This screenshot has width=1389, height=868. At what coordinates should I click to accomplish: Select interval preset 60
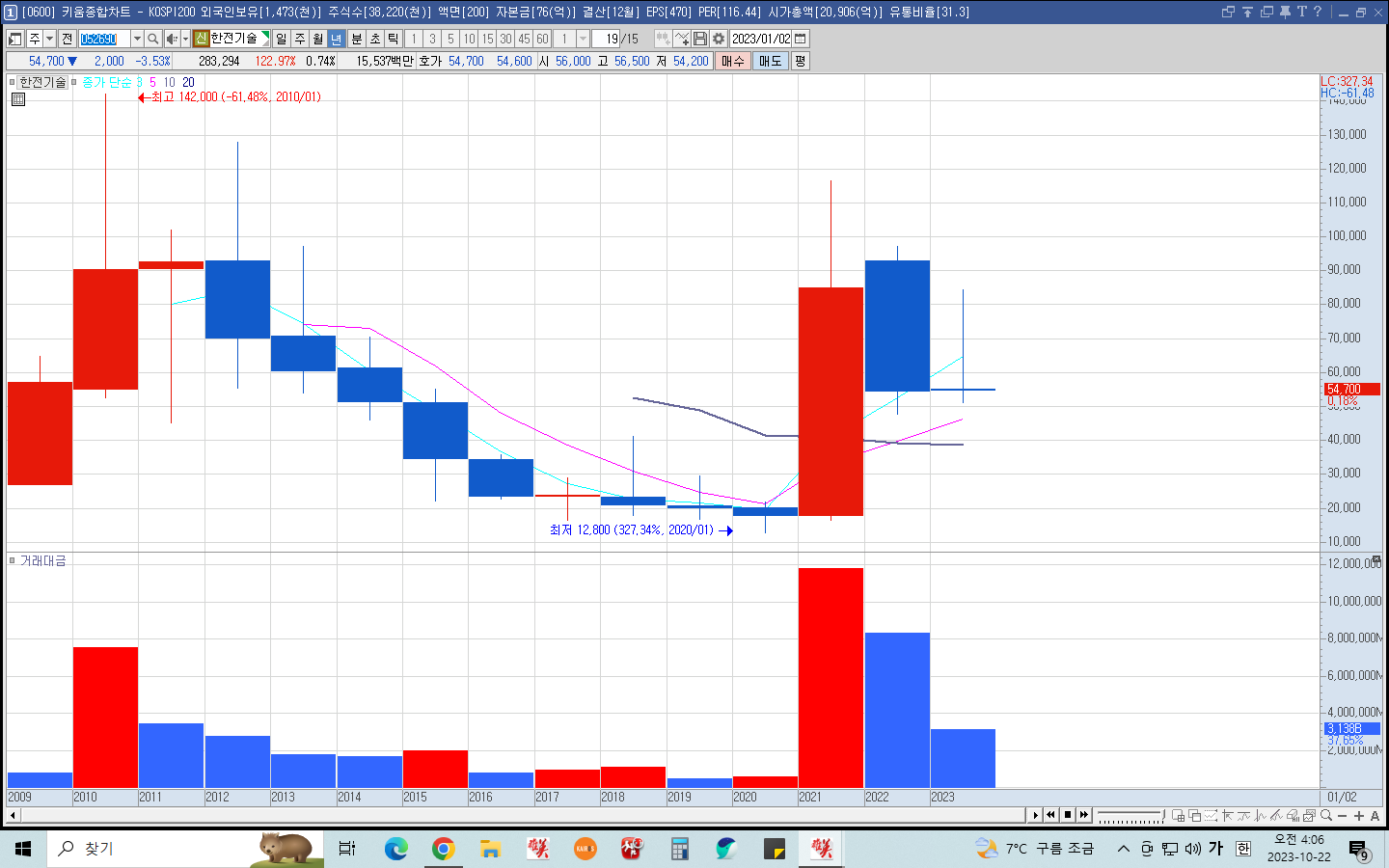542,39
